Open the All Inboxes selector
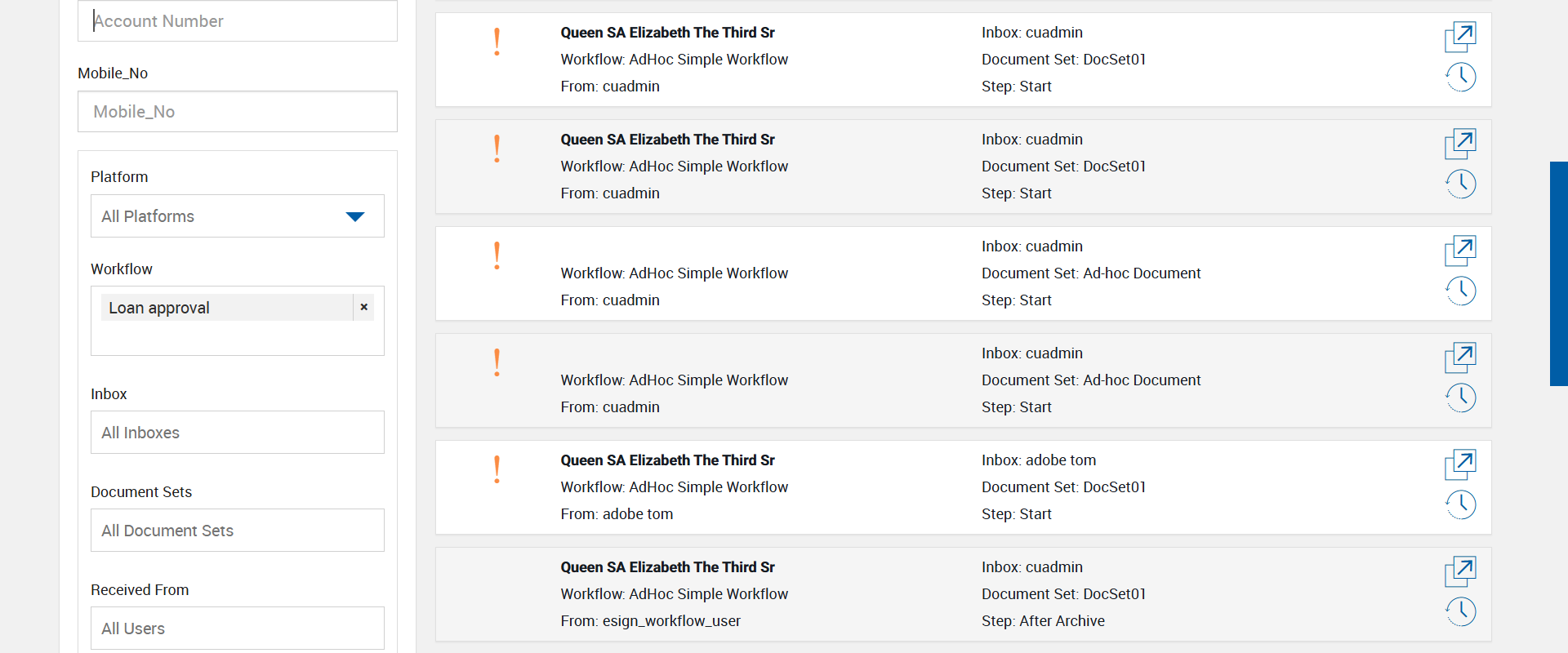Screen dimensions: 1568x653 [237, 433]
